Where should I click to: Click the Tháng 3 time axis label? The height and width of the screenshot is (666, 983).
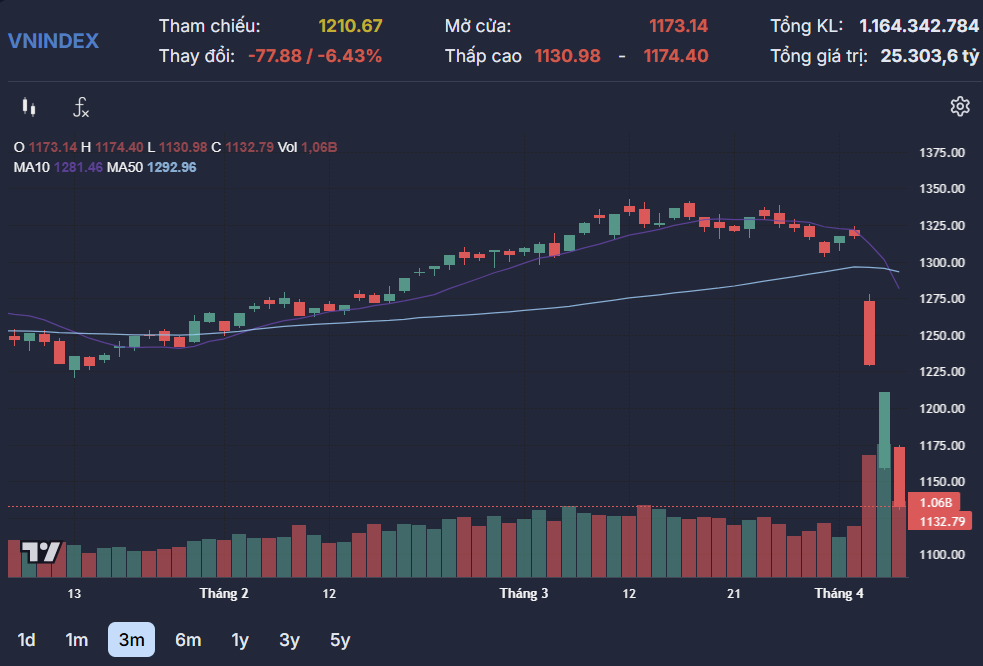click(x=524, y=594)
